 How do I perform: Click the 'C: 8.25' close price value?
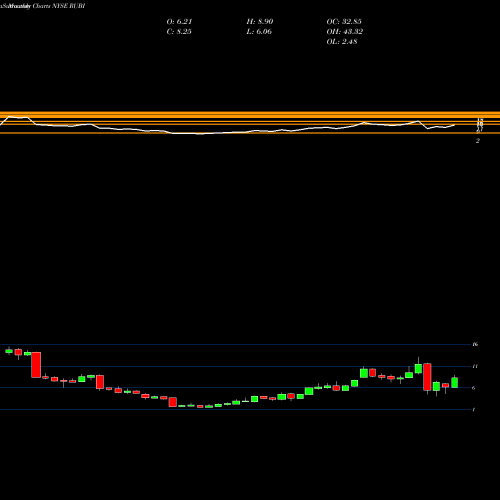179,32
